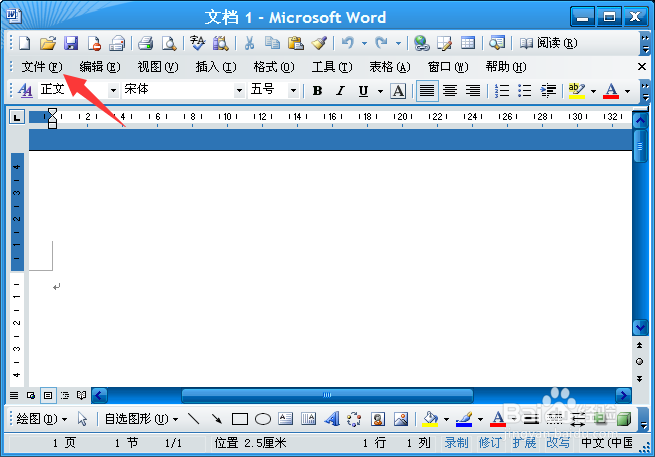The image size is (655, 457).
Task: Click 录制 in the status bar
Action: [456, 443]
